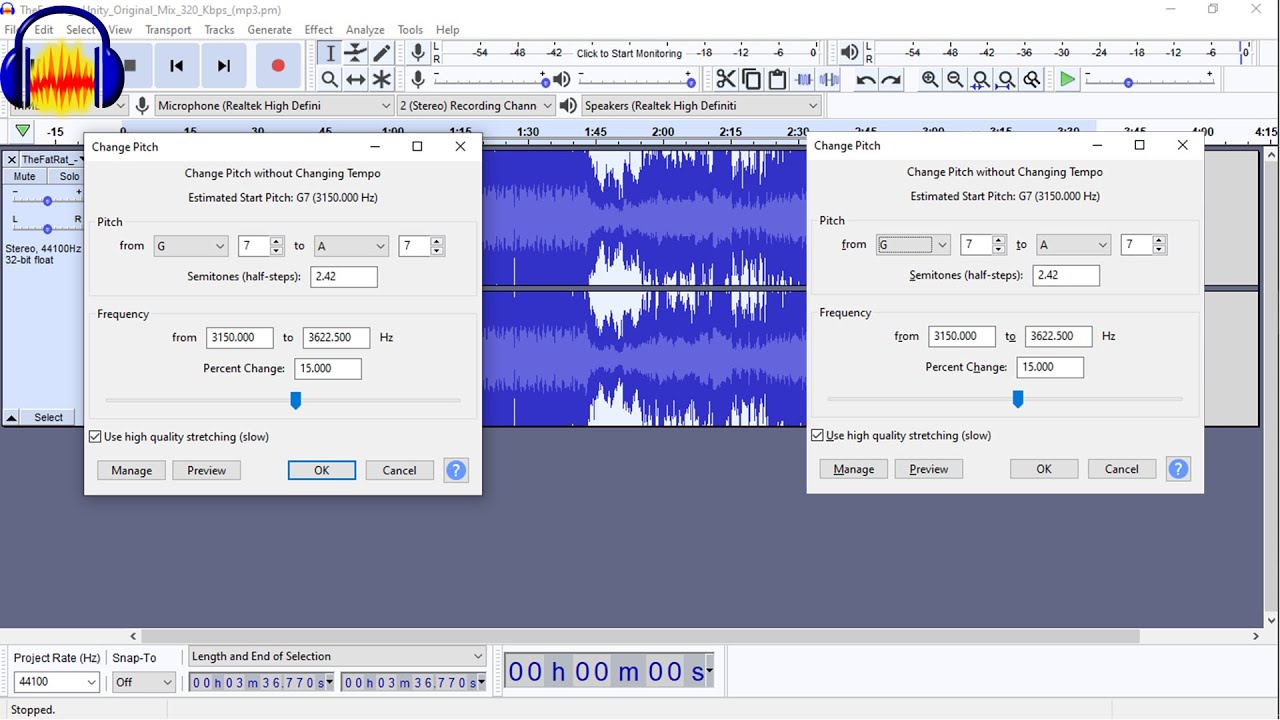Select the Zoom magnifier tool in tools toolbar
This screenshot has width=1280, height=720.
coord(330,79)
